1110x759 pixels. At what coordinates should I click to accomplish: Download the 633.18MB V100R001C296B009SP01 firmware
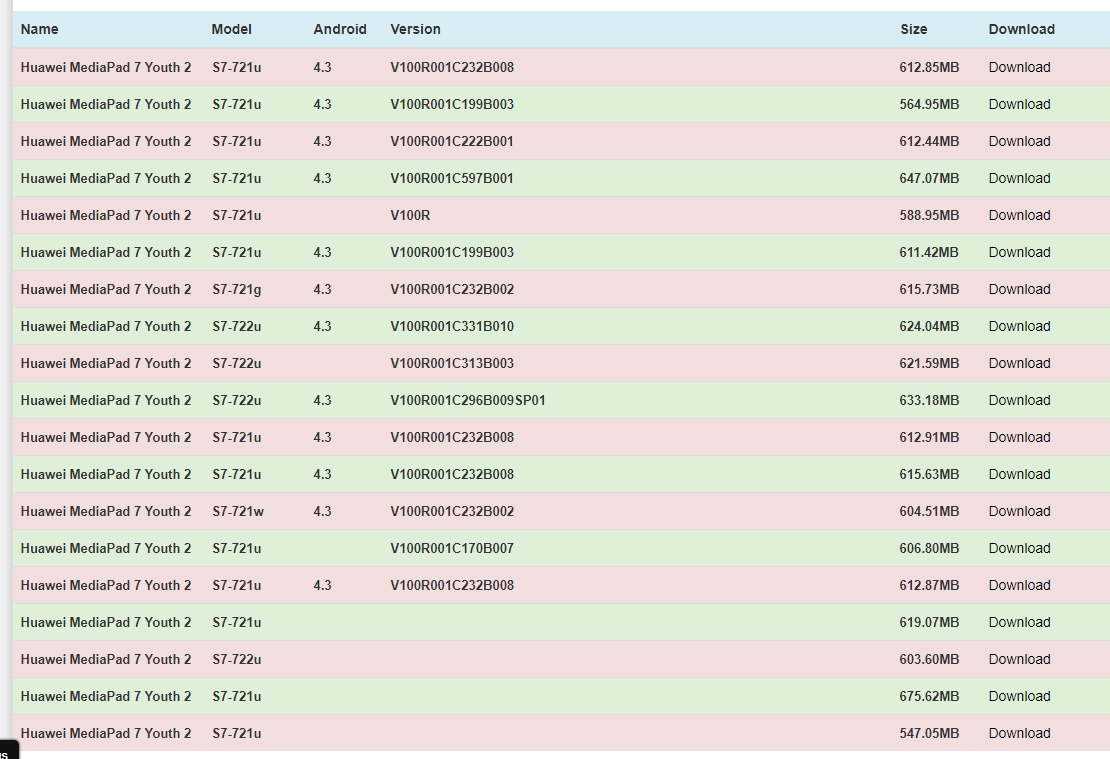pos(1019,400)
